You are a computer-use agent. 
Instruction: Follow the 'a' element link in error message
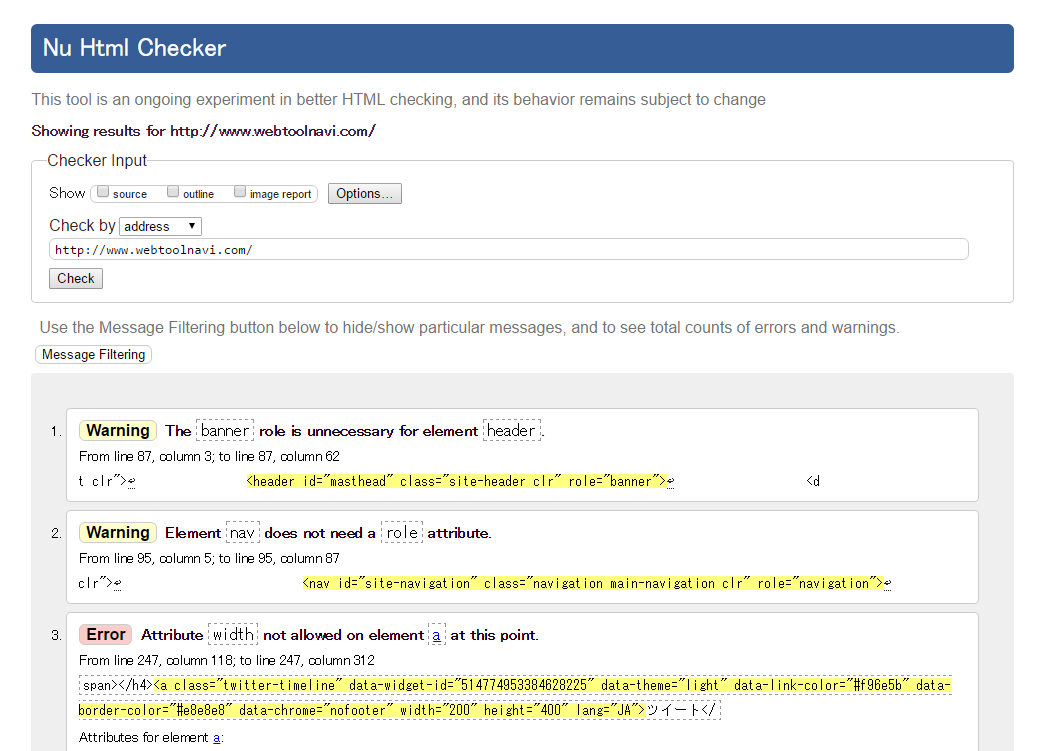[x=437, y=635]
